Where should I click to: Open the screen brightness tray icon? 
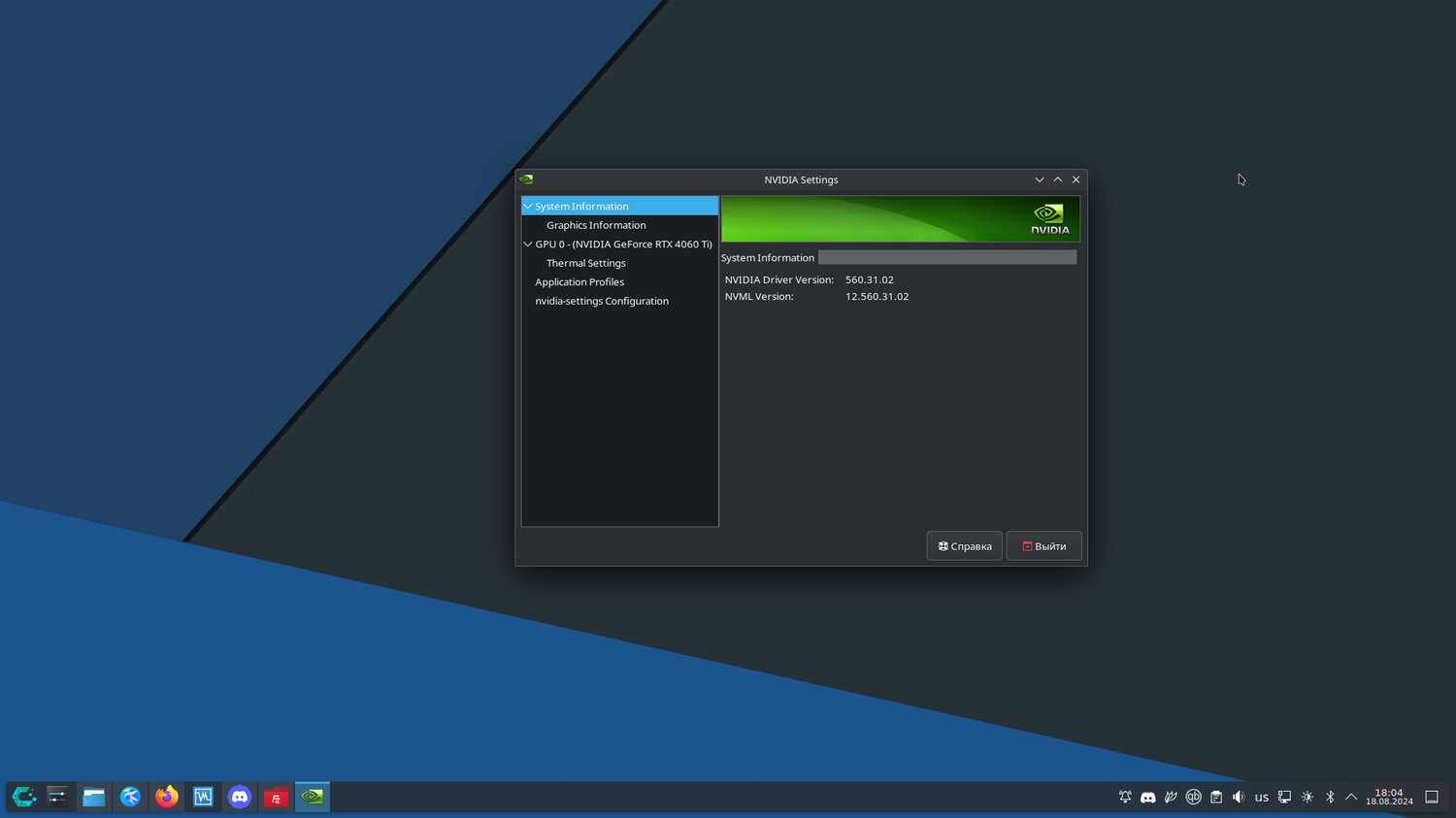click(1307, 797)
